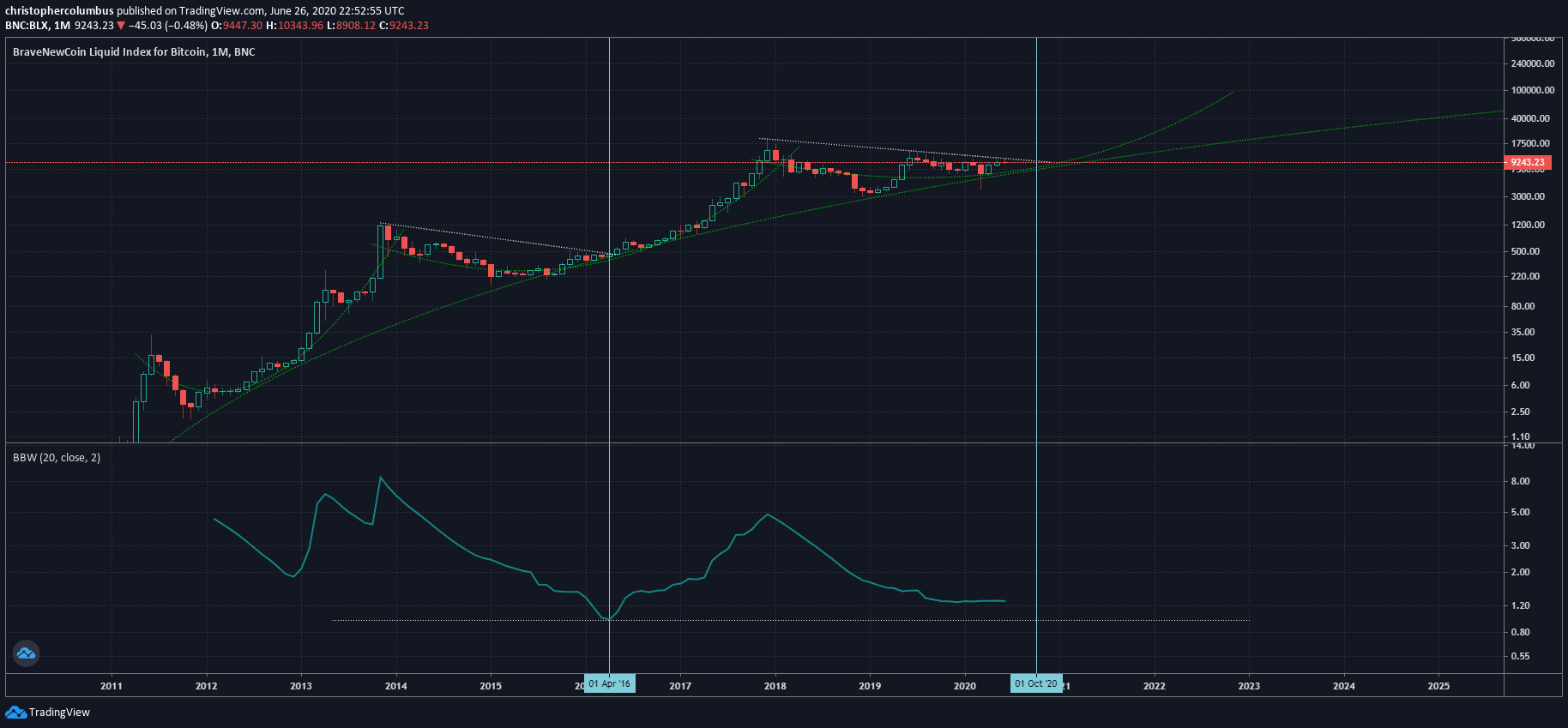1568x728 pixels.
Task: Click the 500.00 price axis label
Action: coord(1525,251)
